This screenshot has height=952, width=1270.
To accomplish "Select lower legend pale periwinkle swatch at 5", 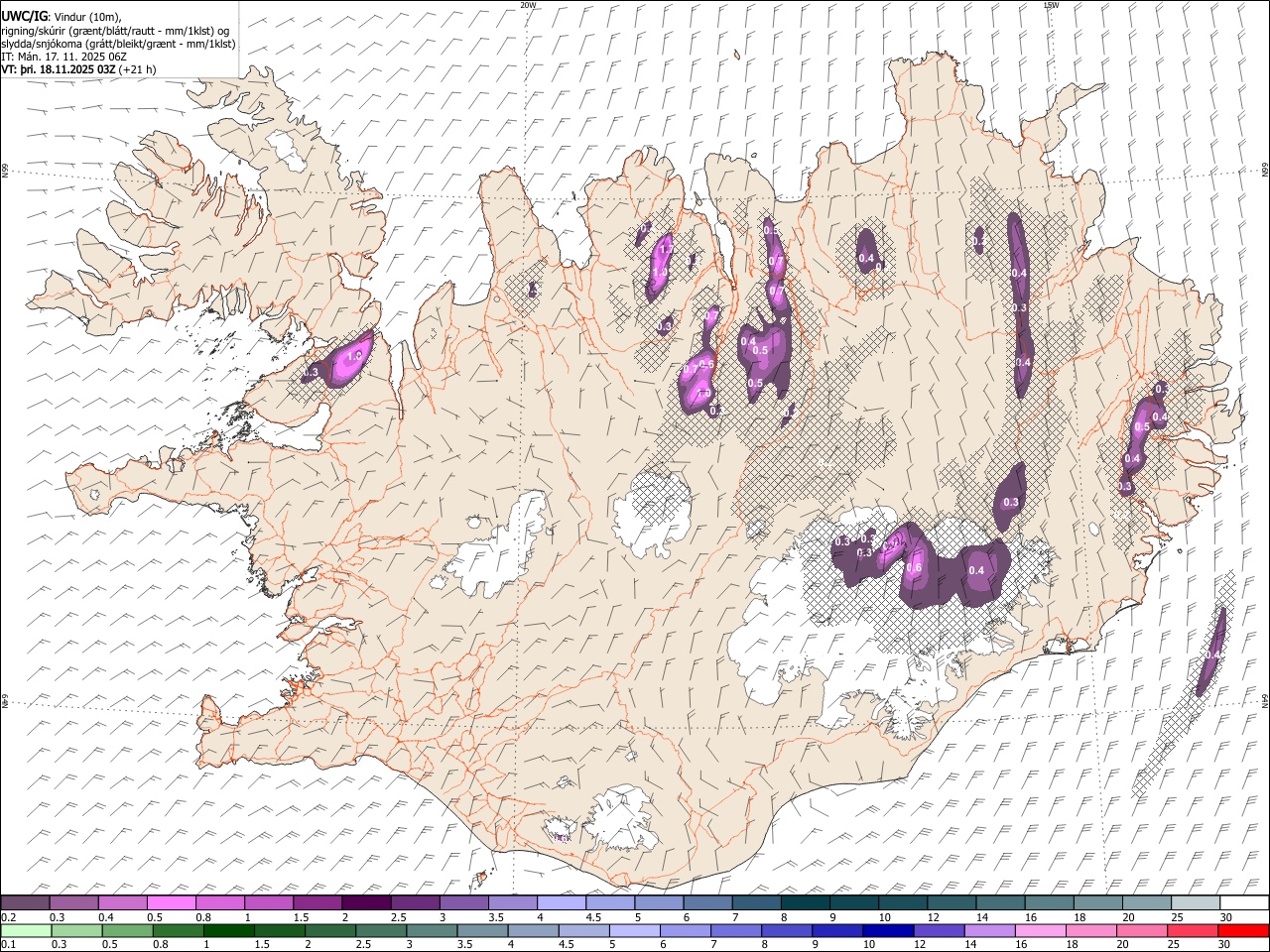I will click(634, 930).
